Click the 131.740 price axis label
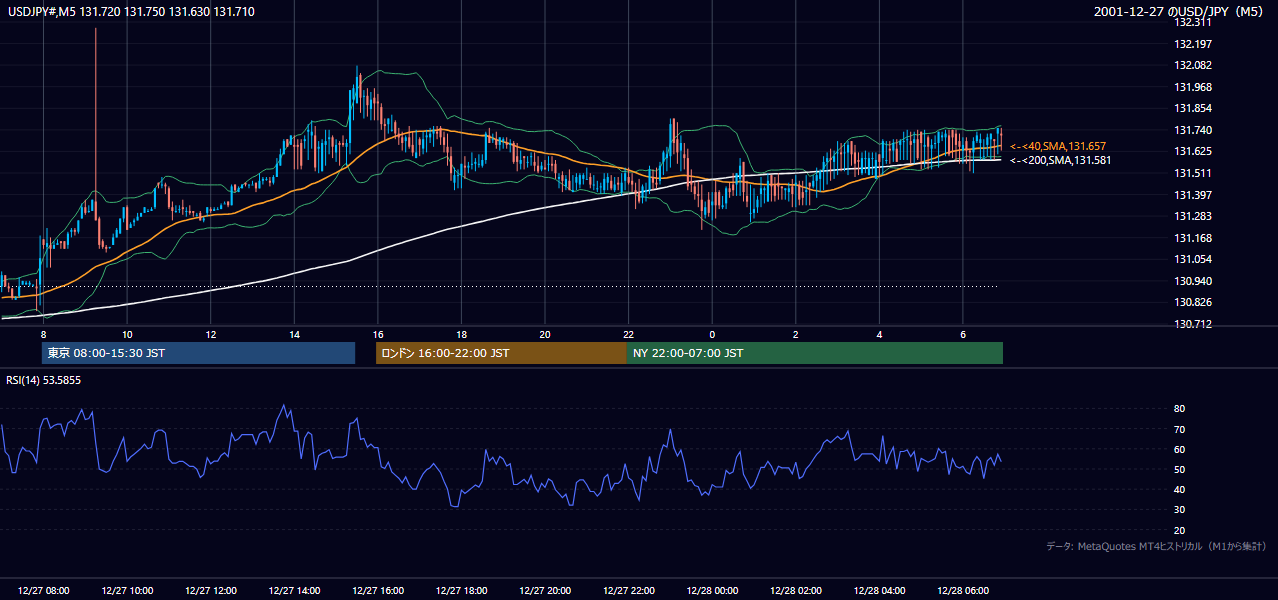Viewport: 1278px width, 600px height. point(1195,130)
